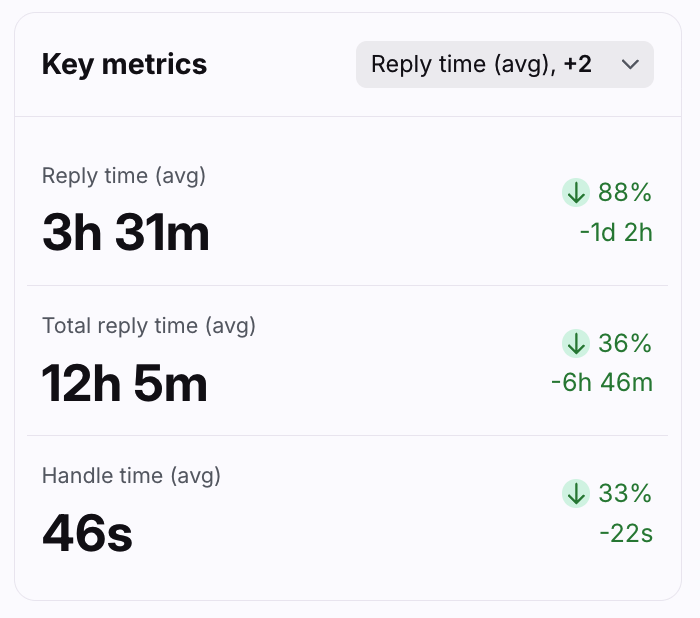This screenshot has height=618, width=700.
Task: Select the 46s handle time value
Action: coord(87,534)
